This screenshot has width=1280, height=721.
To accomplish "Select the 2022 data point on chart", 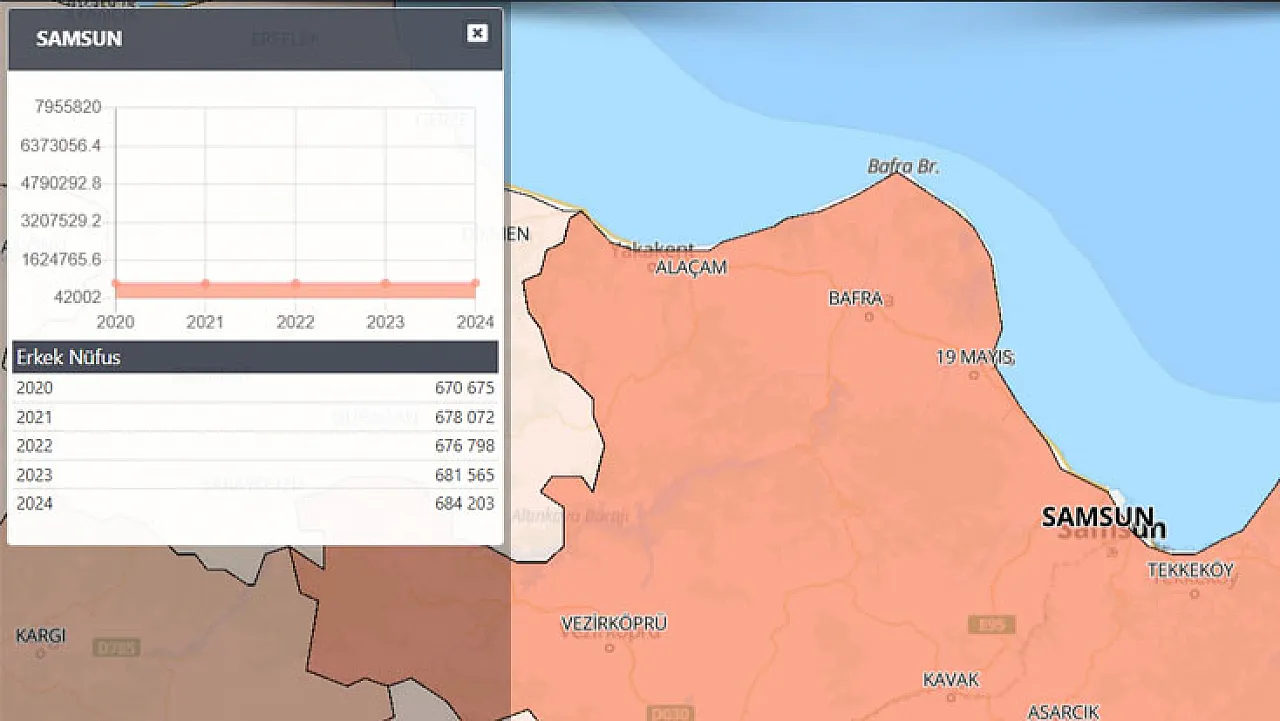I will point(296,283).
